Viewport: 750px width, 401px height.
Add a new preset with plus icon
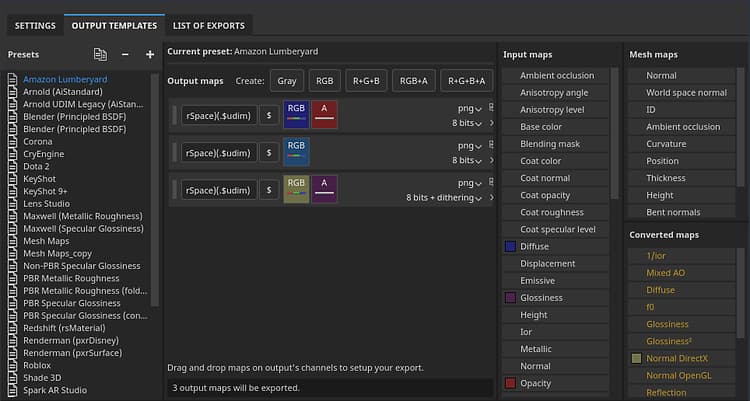pos(150,54)
